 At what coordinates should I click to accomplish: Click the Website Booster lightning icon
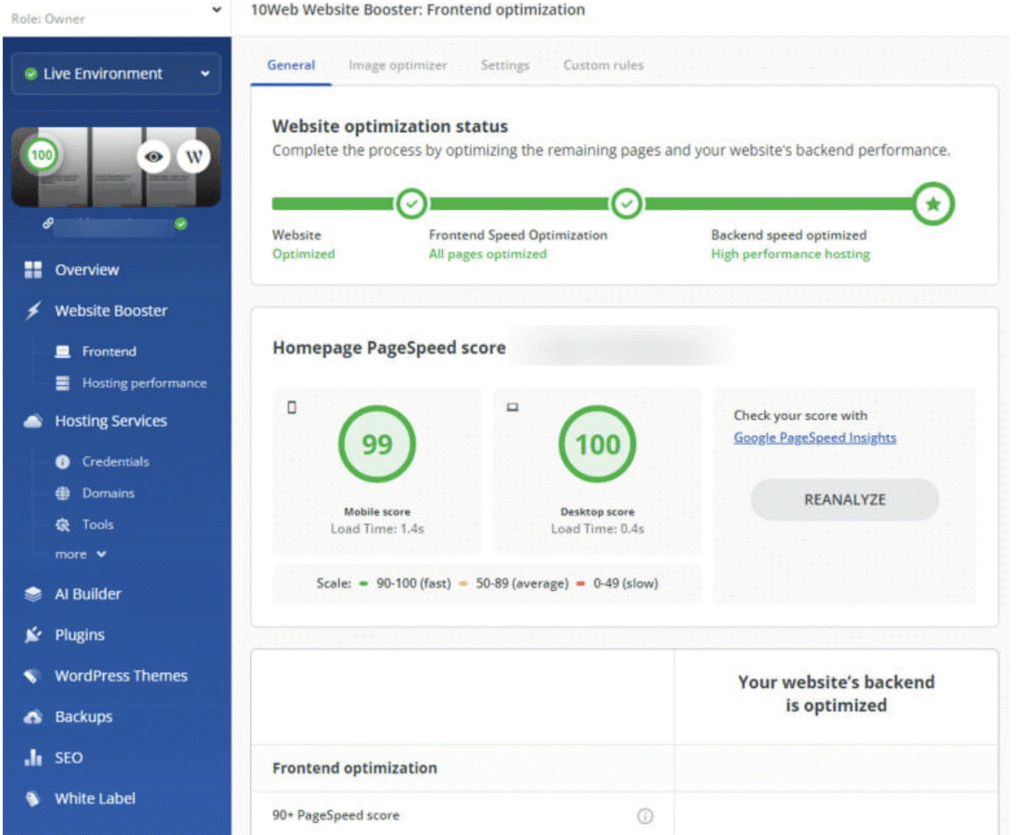(x=33, y=311)
